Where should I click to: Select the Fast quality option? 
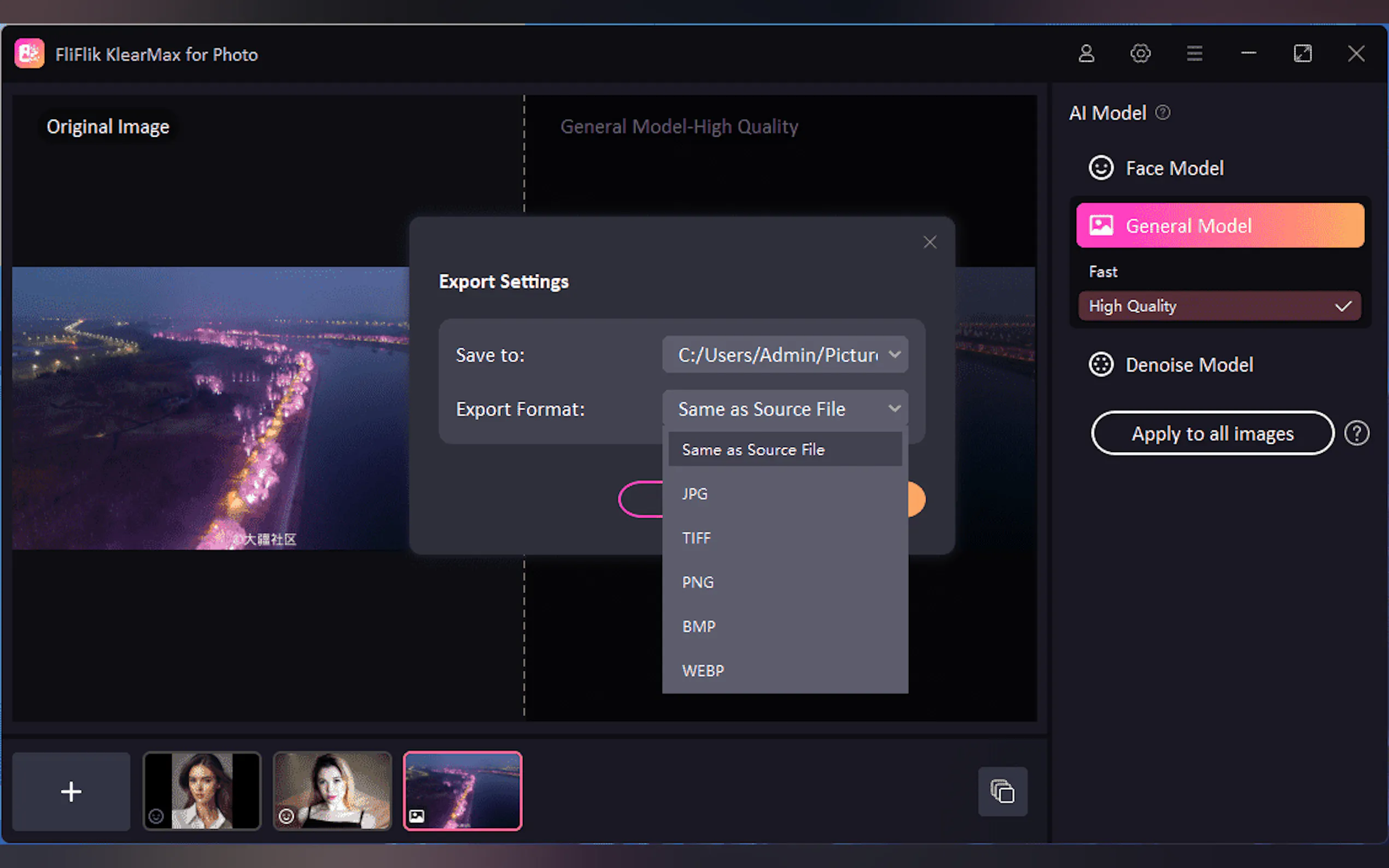pyautogui.click(x=1103, y=272)
